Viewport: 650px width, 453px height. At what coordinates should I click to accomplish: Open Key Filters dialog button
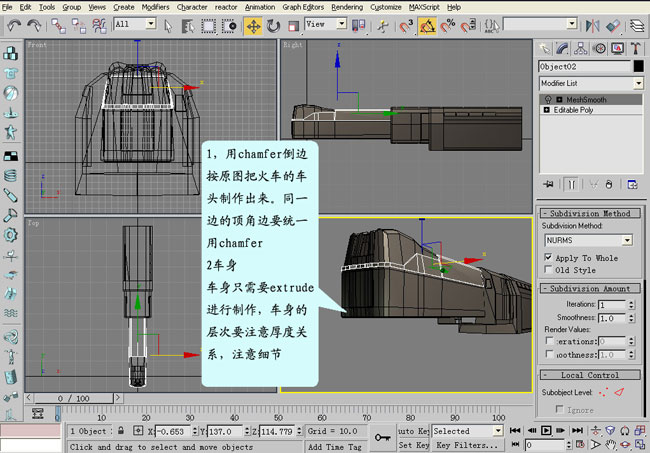tap(467, 445)
